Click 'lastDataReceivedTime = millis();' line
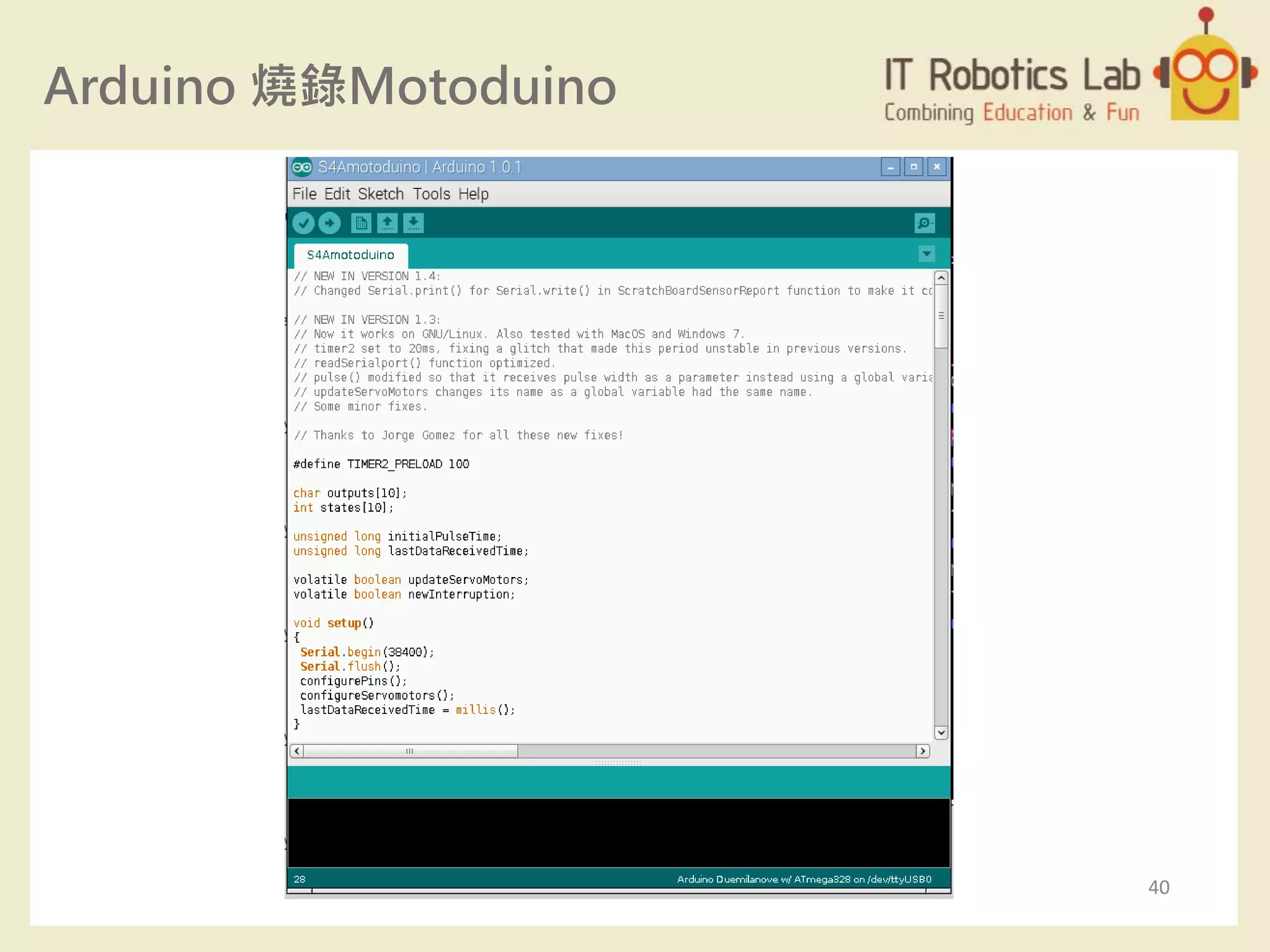Image resolution: width=1270 pixels, height=952 pixels. (x=407, y=710)
